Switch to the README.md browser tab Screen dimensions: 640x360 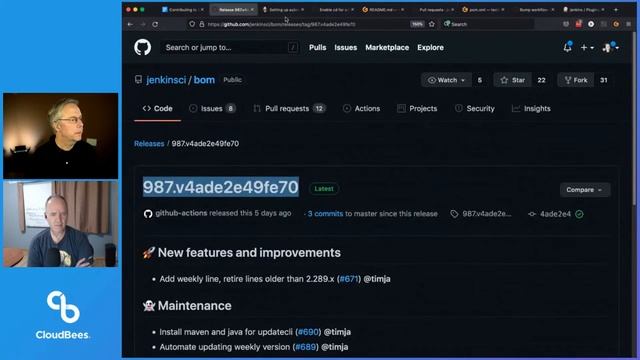(x=383, y=9)
